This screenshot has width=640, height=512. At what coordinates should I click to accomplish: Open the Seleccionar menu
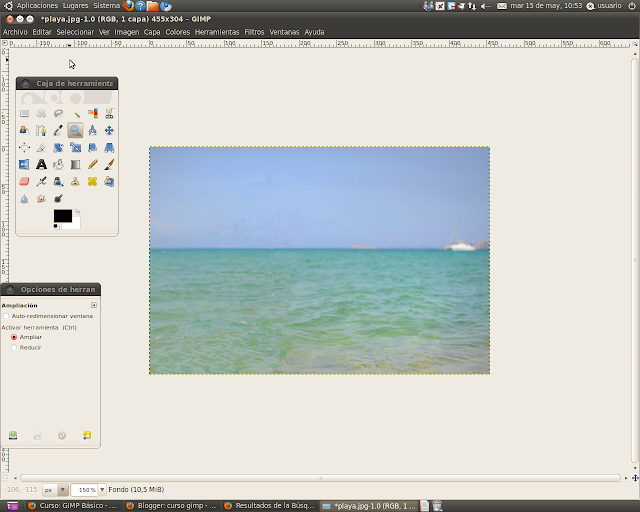tap(75, 32)
